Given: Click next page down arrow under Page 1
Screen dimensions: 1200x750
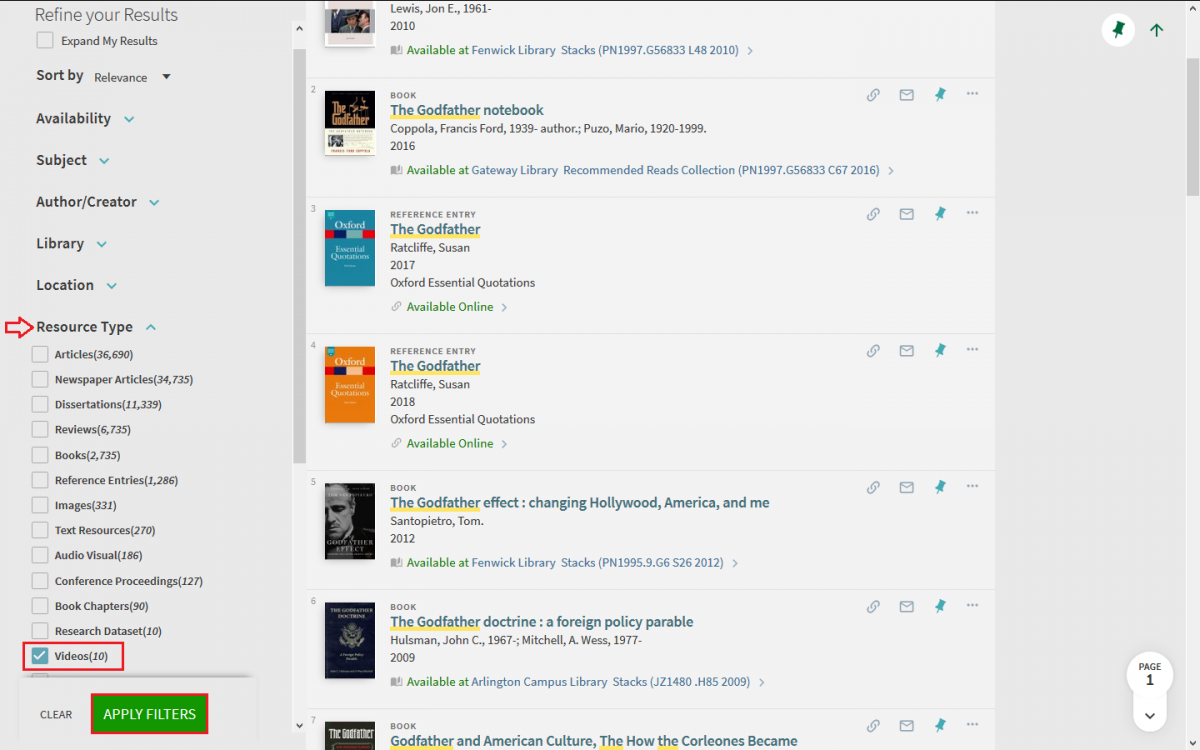Looking at the screenshot, I should coord(1150,715).
